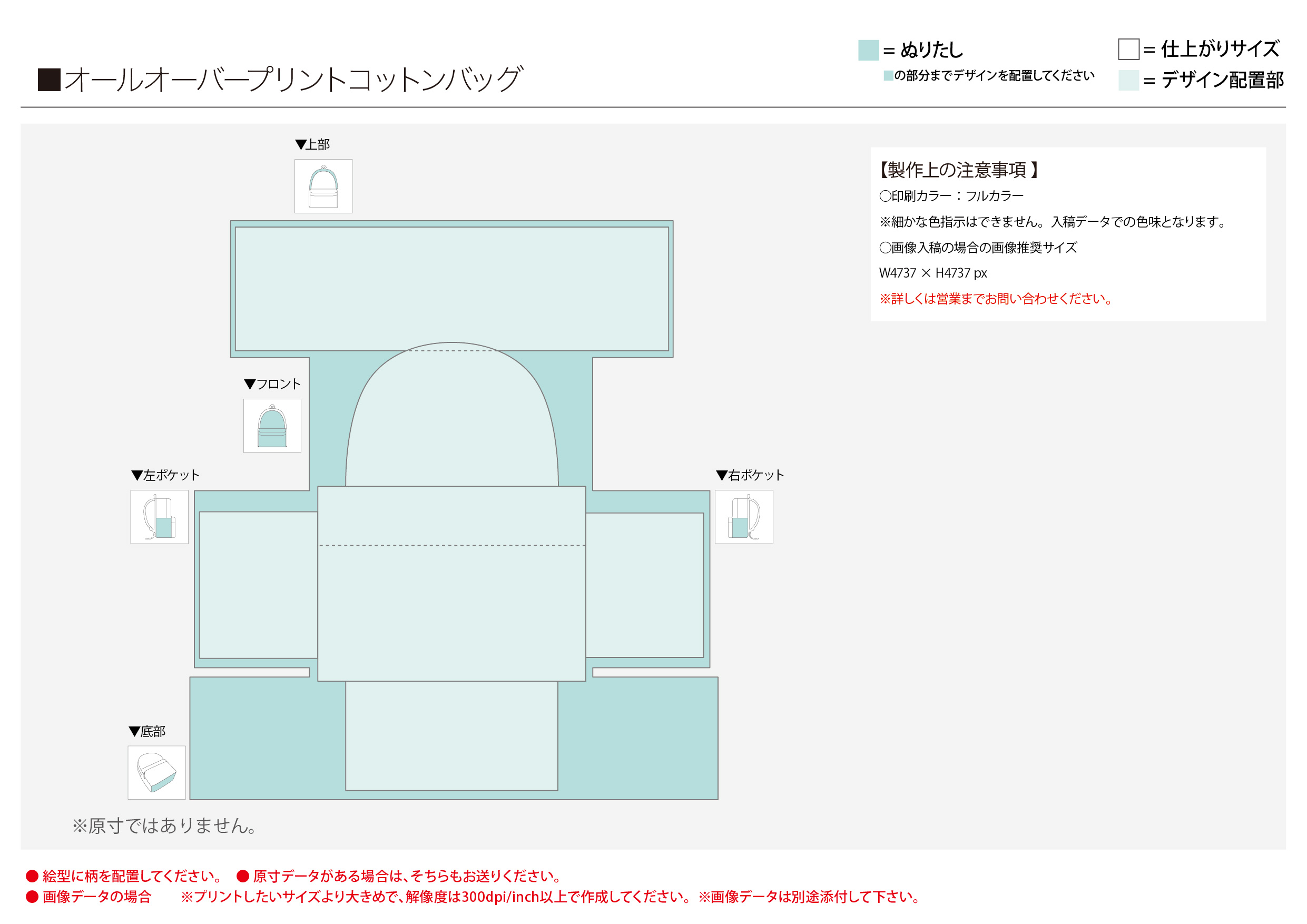The image size is (1307, 924).
Task: Click the 仕上がりサイズ legend text
Action: [x=1221, y=49]
